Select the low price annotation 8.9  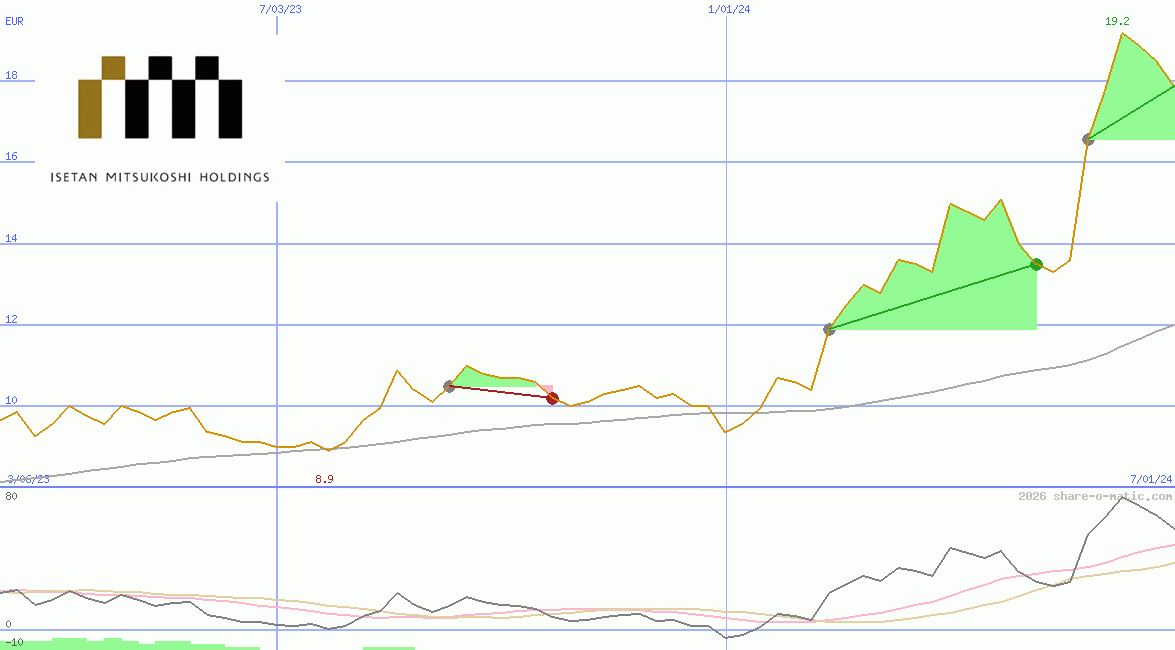tap(323, 479)
